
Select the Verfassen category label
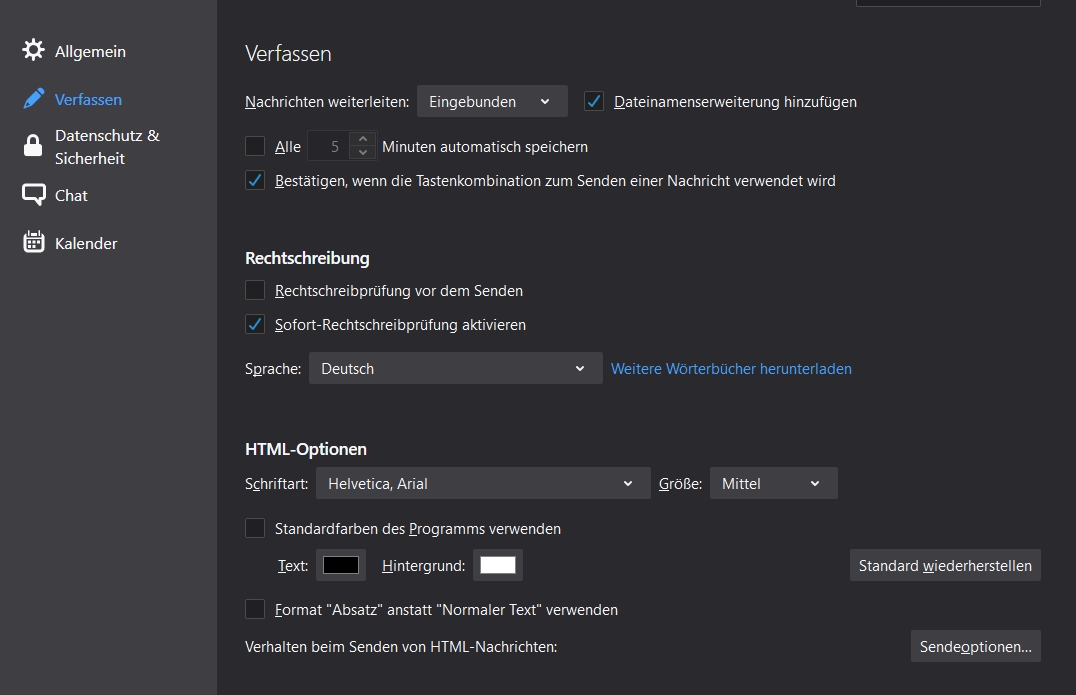pyautogui.click(x=88, y=99)
